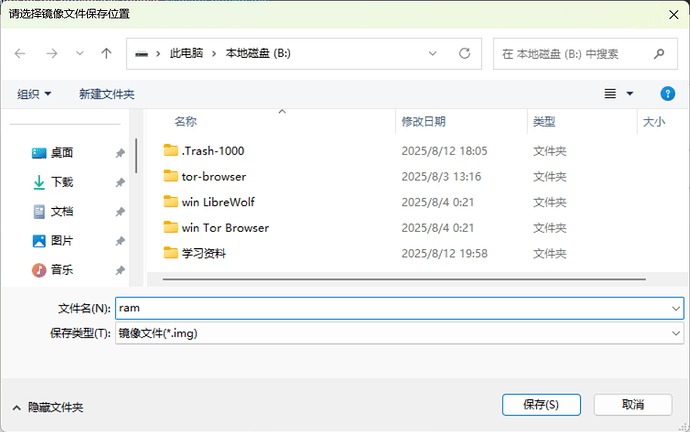Select the tor-browser folder
Screen dimensions: 690x432
click(214, 176)
